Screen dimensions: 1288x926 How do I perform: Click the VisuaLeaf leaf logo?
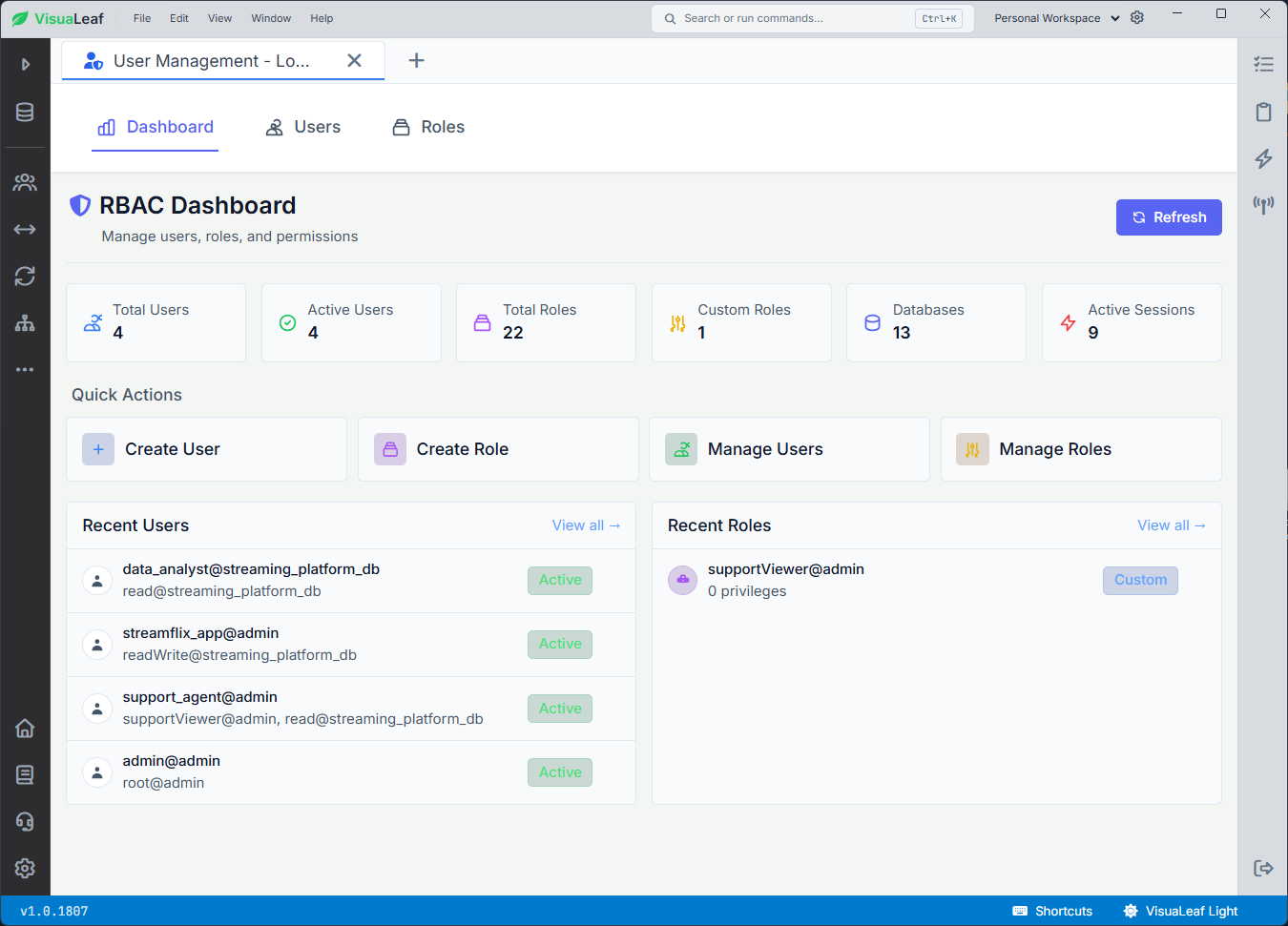[x=20, y=18]
